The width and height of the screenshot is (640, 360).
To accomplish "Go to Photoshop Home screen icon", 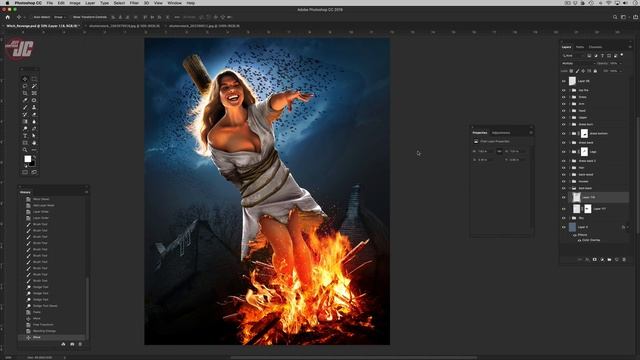I will [x=7, y=17].
